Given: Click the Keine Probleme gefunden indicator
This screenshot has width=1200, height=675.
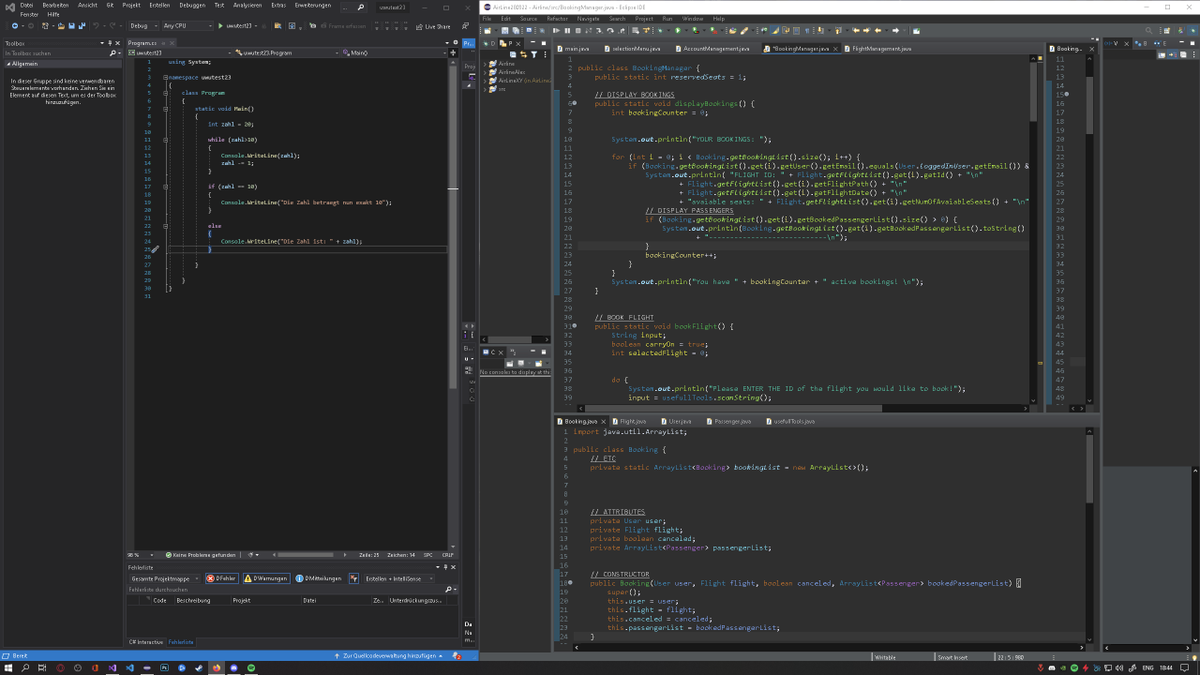Looking at the screenshot, I should (200, 554).
